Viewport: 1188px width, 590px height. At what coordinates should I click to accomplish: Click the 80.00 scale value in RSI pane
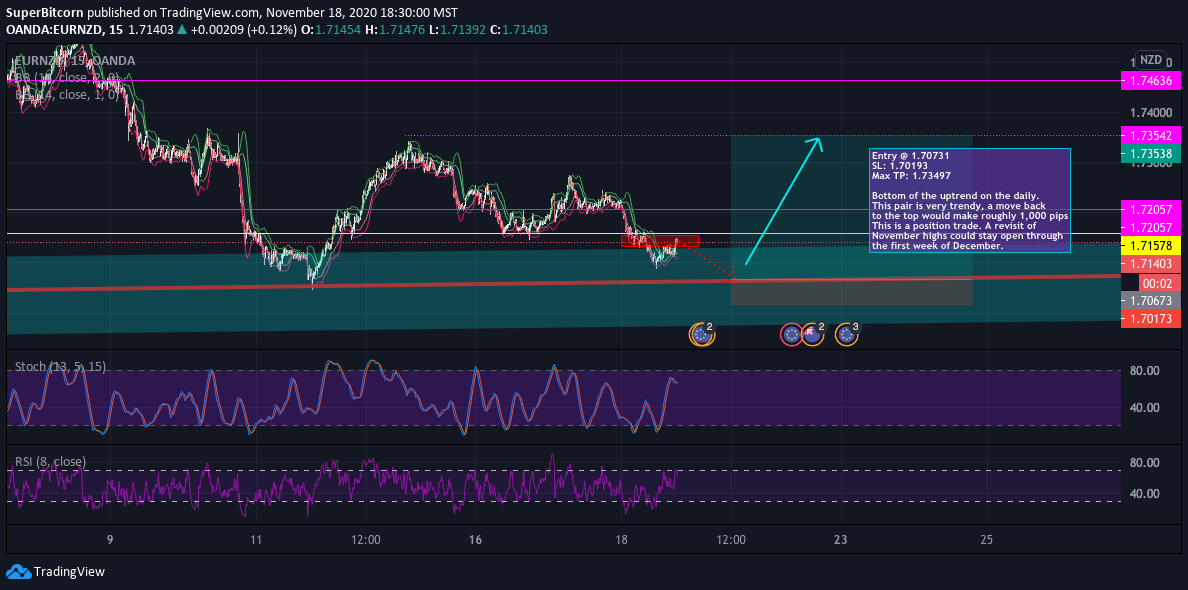coord(1147,463)
